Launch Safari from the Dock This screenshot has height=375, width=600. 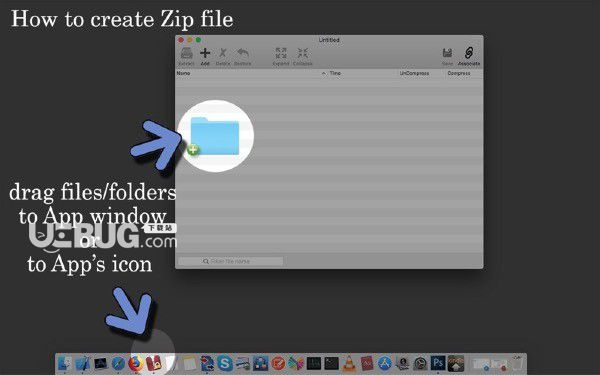coord(118,363)
